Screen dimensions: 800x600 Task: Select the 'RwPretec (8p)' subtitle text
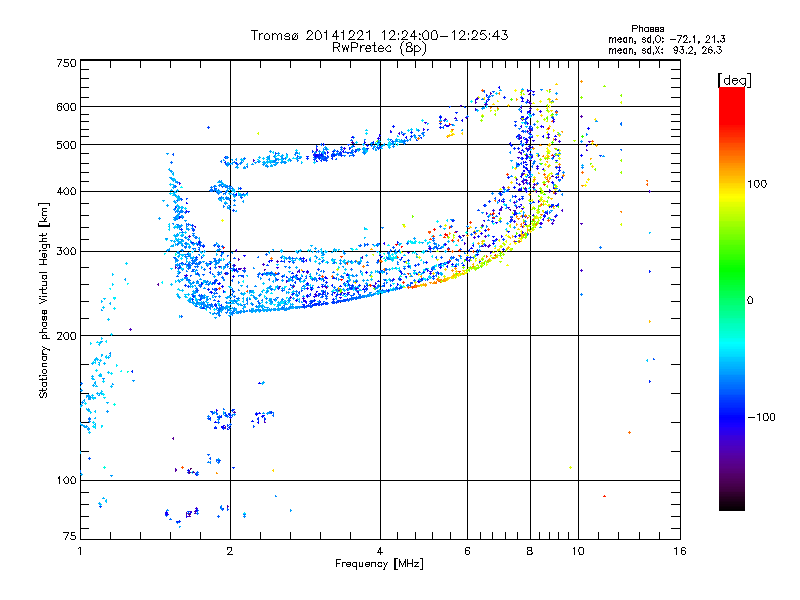pos(379,48)
